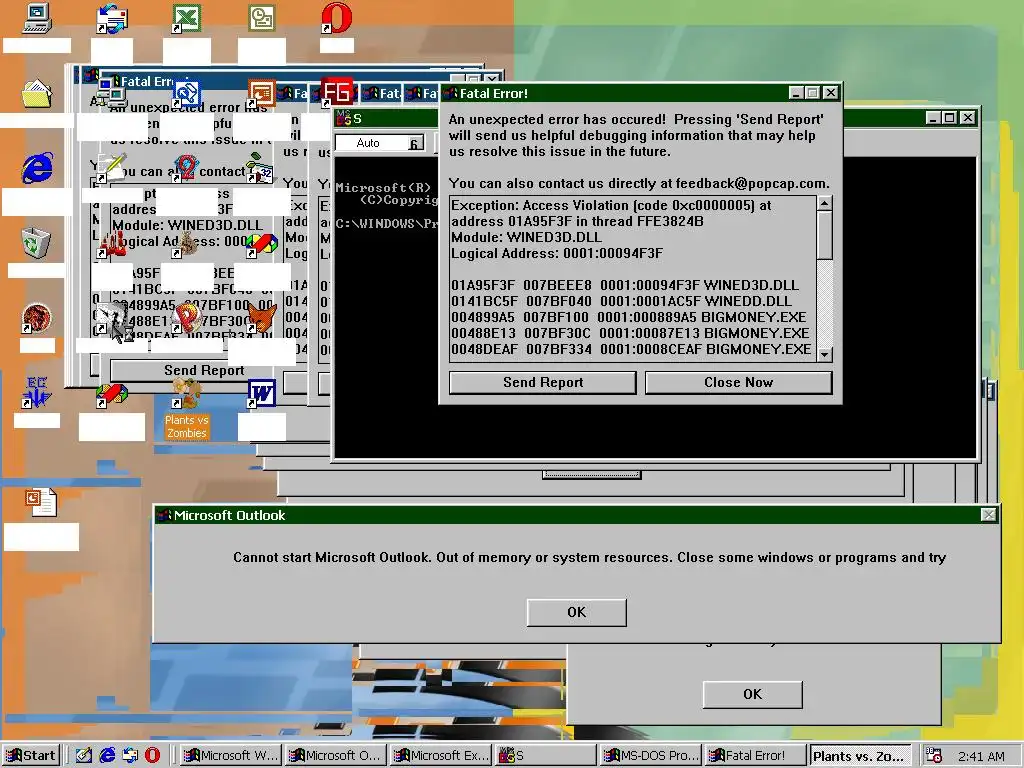
Task: Open the Plants vs Zombies desktop shortcut
Action: 187,409
